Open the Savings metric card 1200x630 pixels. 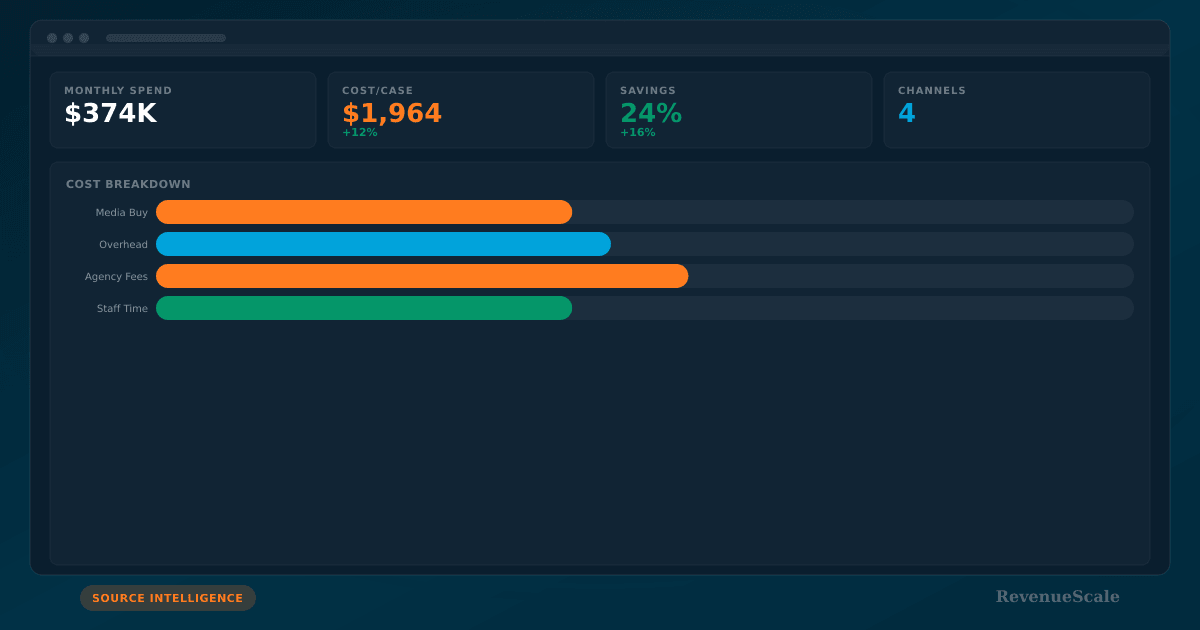pos(738,110)
